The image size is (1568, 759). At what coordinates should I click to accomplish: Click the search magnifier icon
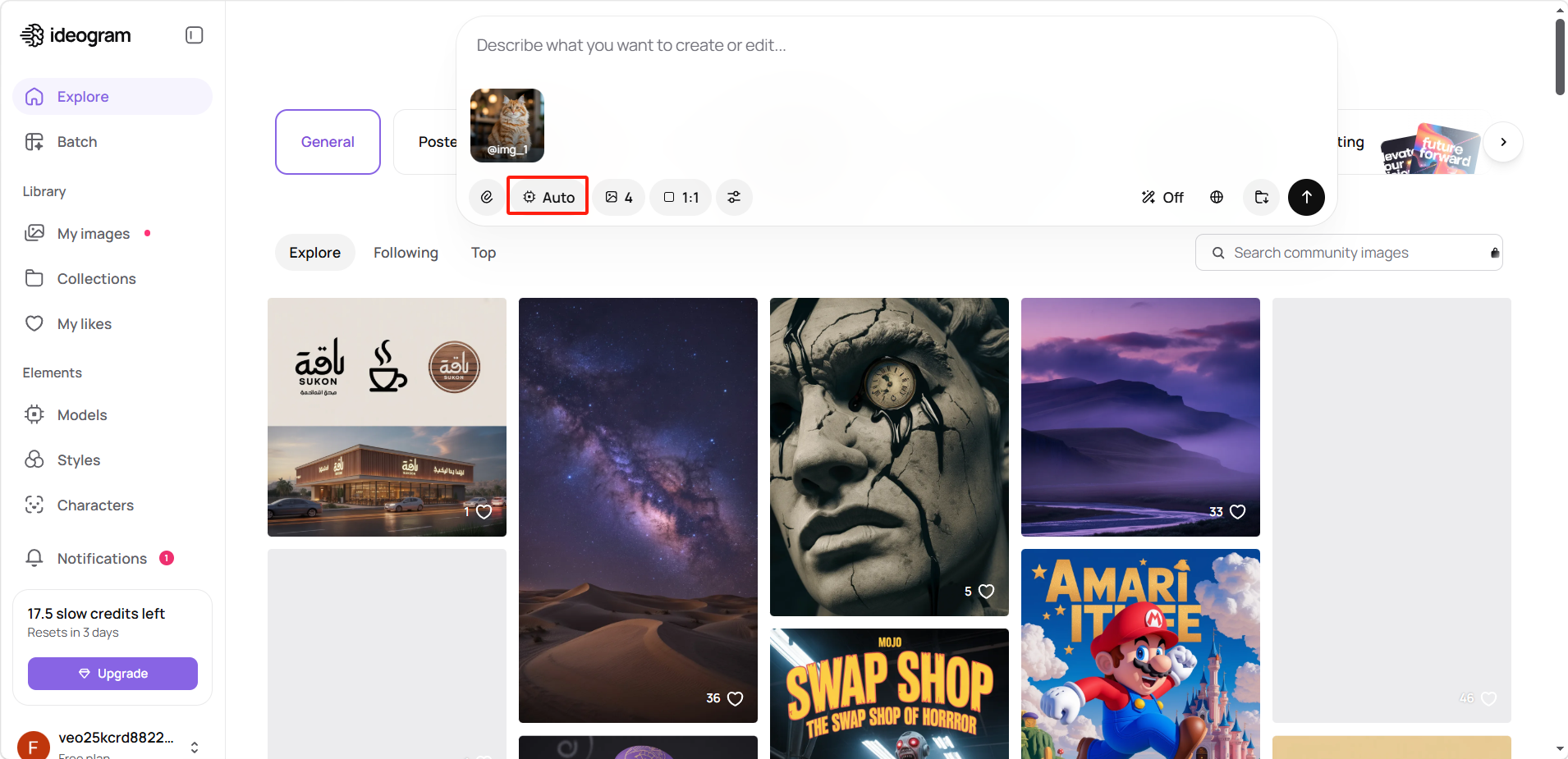(x=1218, y=253)
